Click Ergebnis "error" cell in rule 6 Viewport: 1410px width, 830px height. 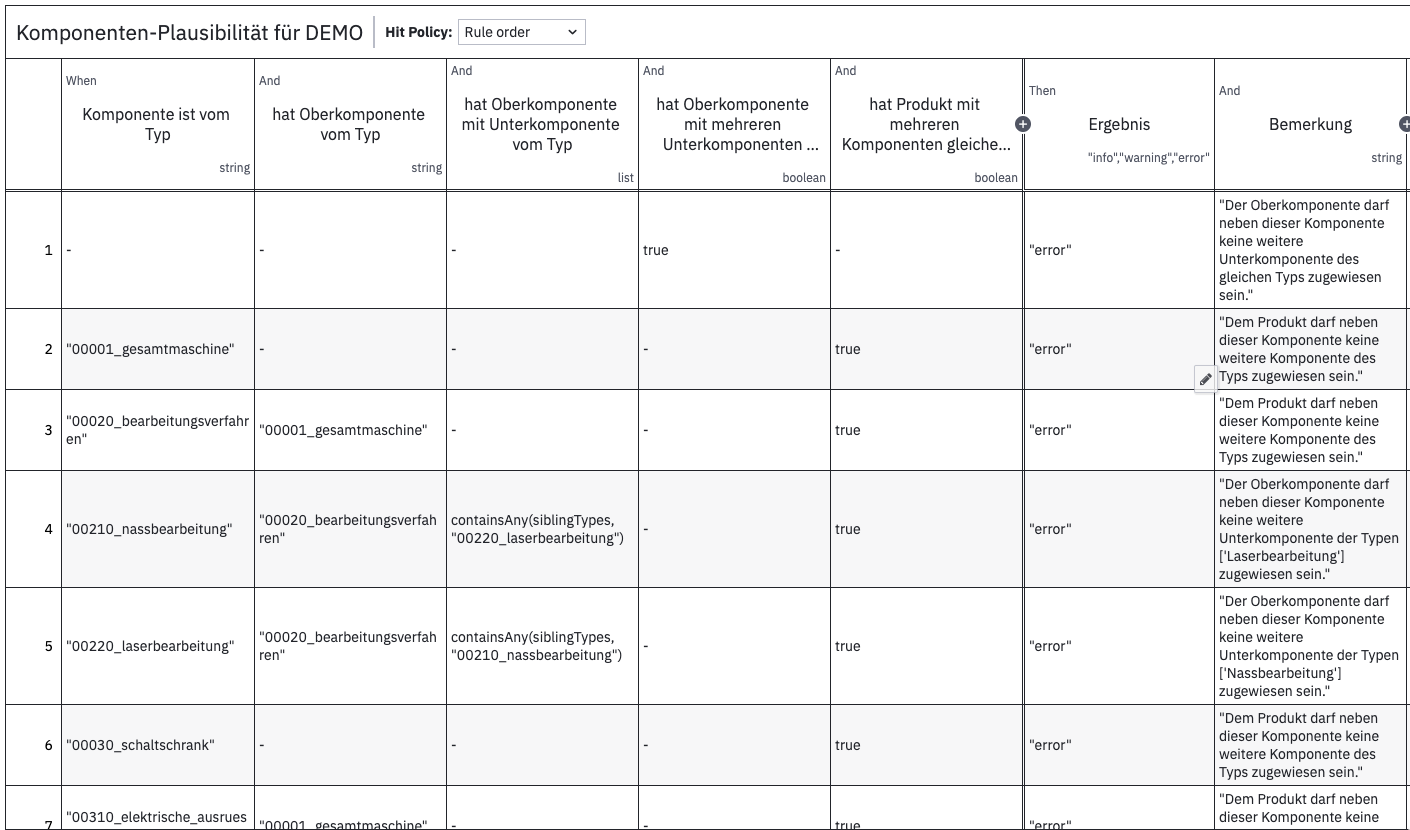(x=1119, y=745)
